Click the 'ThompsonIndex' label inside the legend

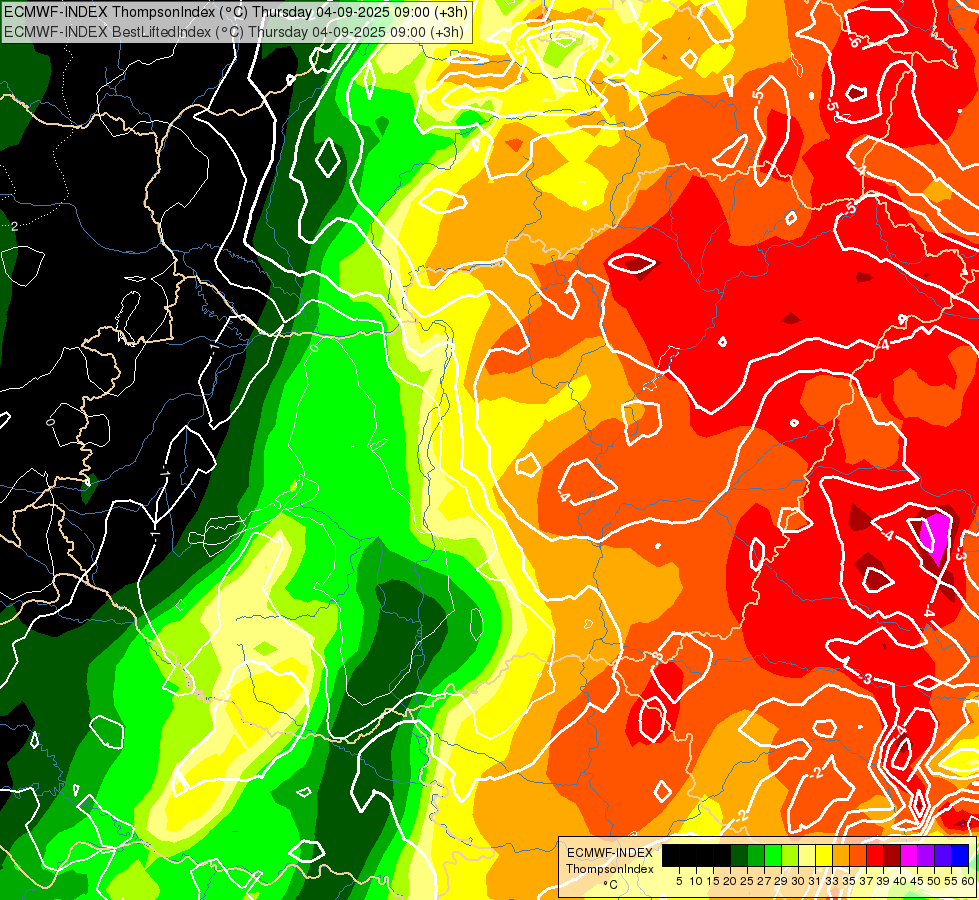pyautogui.click(x=609, y=869)
